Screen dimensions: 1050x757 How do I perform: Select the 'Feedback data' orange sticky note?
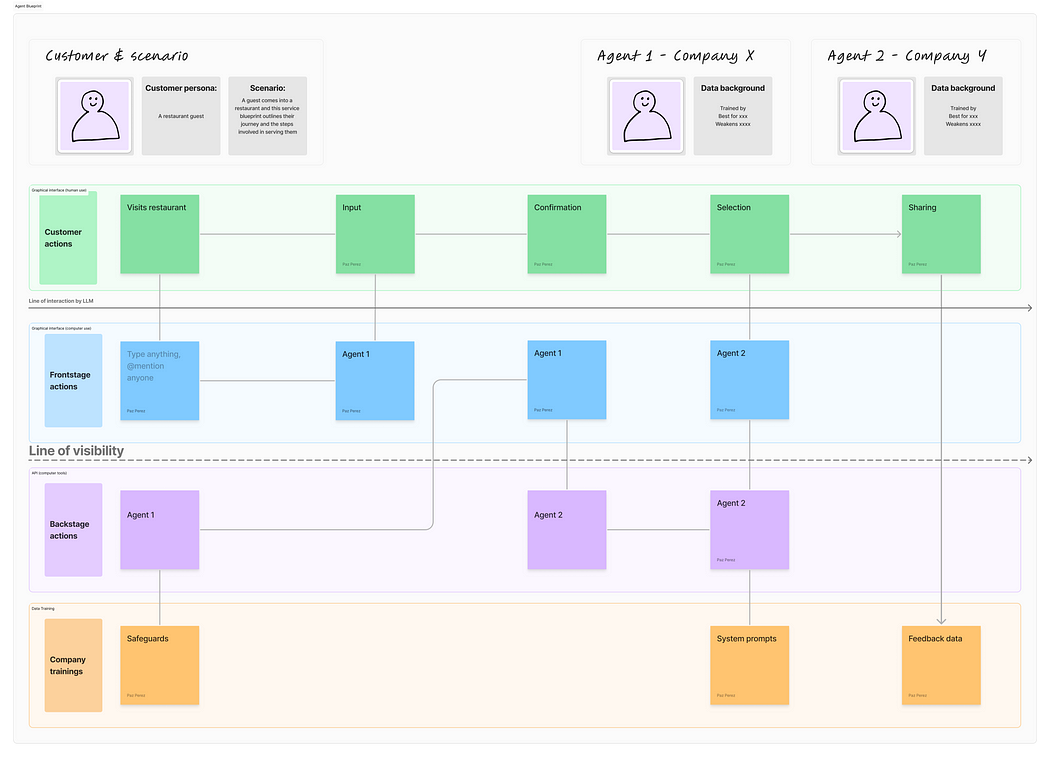[941, 665]
